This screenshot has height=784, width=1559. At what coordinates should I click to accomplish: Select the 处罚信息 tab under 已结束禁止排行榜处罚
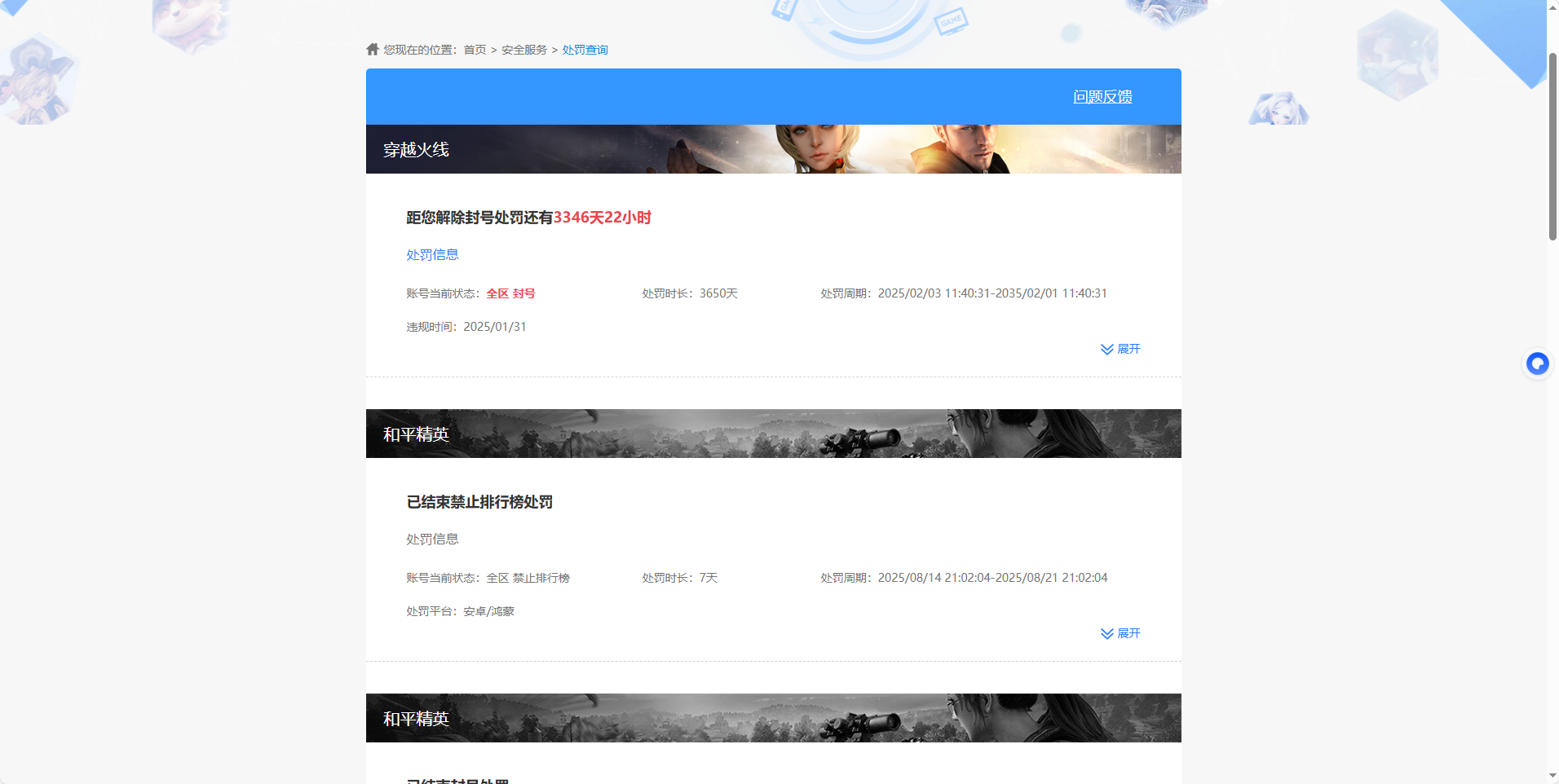click(x=432, y=540)
